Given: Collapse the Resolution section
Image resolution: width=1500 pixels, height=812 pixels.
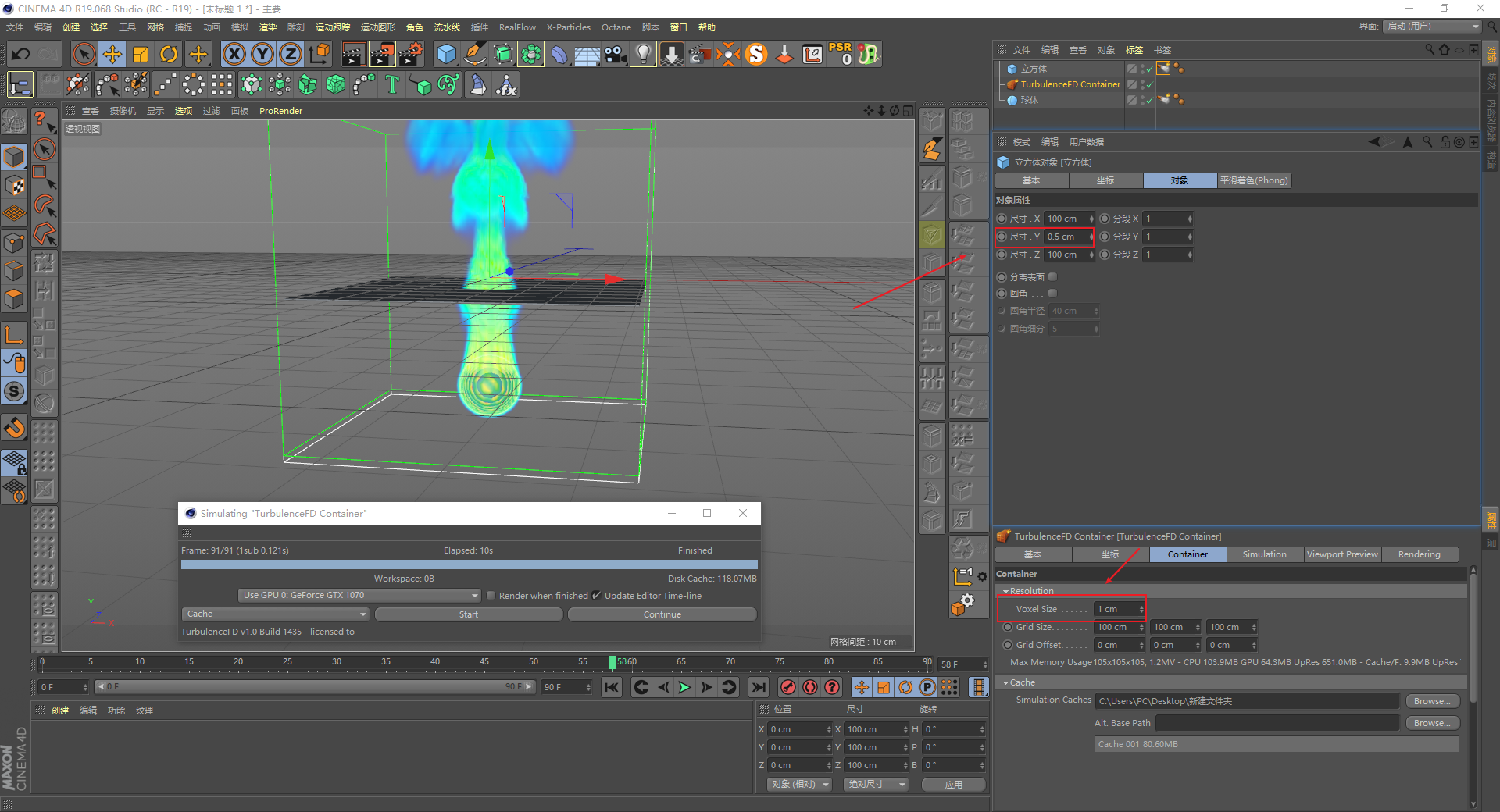Looking at the screenshot, I should (1006, 591).
